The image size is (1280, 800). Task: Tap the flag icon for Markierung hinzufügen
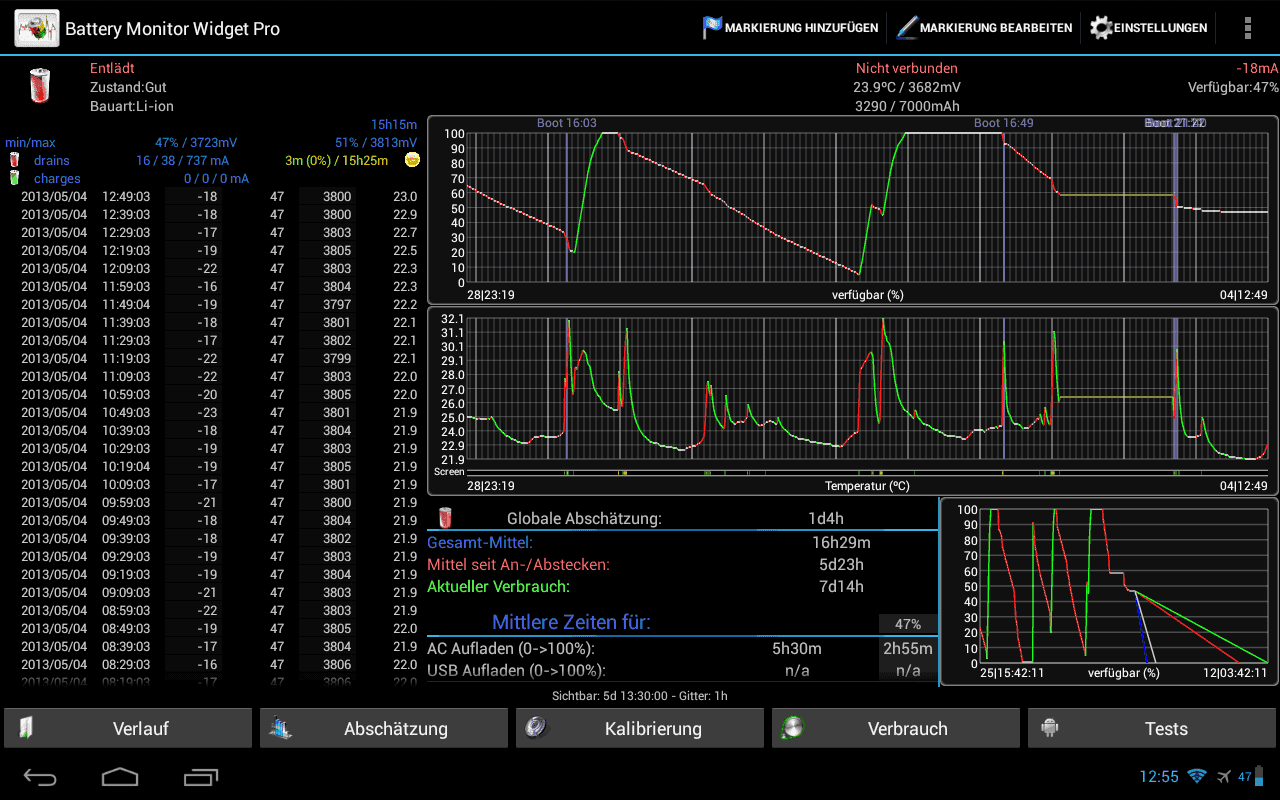(x=712, y=28)
